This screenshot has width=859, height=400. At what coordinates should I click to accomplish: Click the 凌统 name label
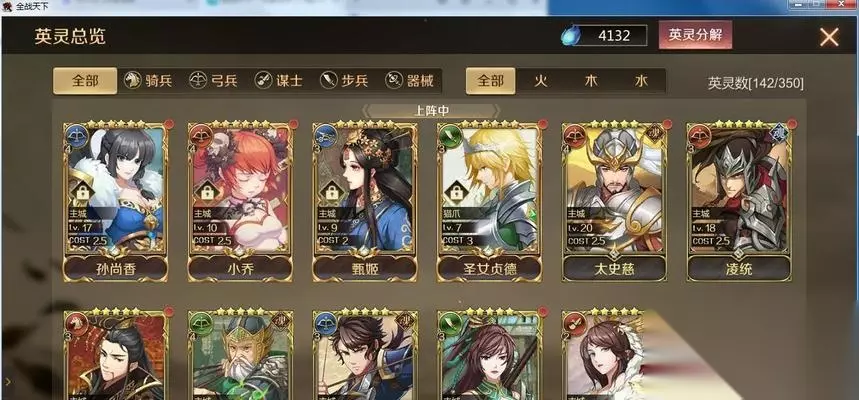pyautogui.click(x=739, y=268)
